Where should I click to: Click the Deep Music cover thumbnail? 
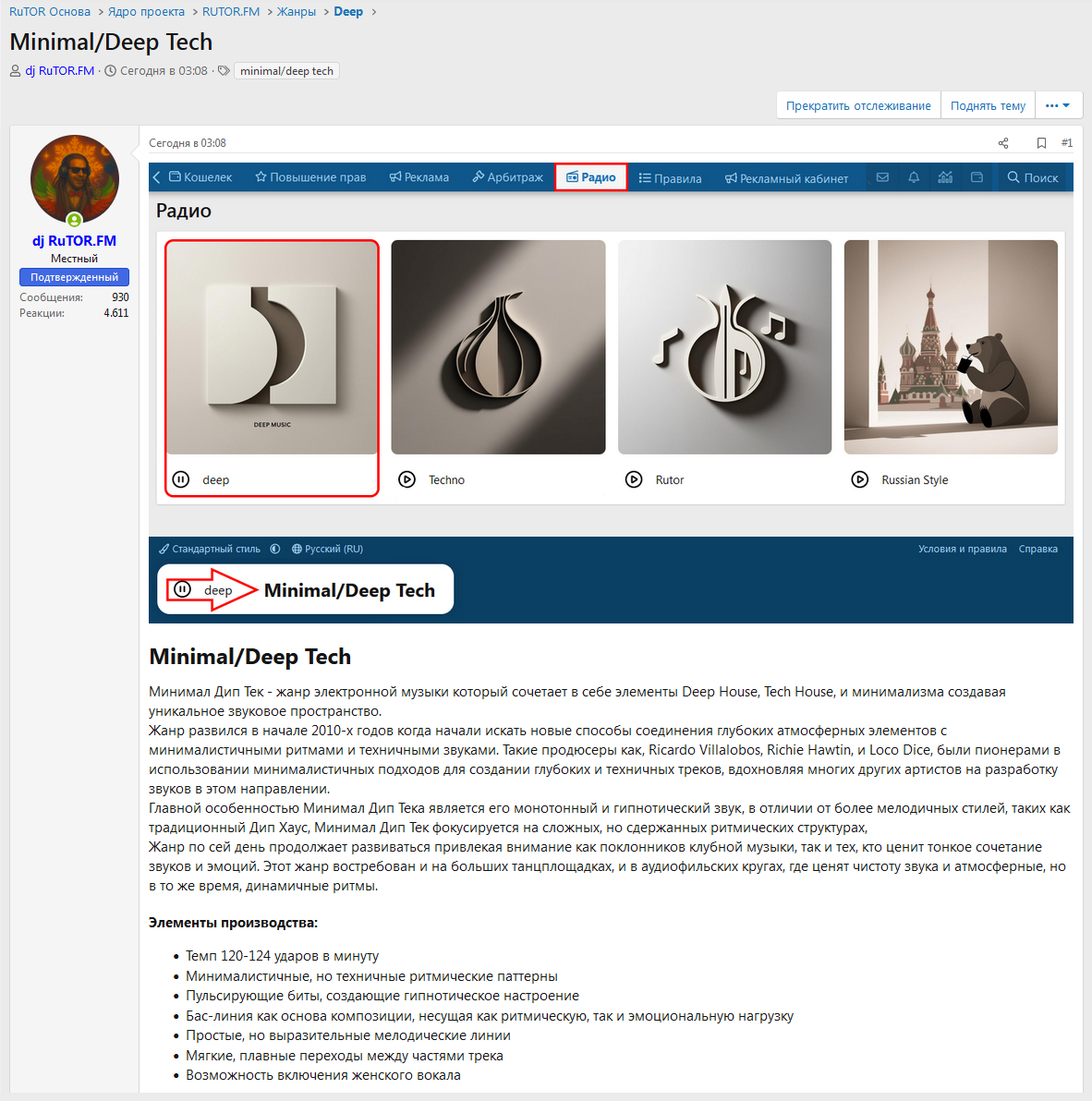click(x=273, y=347)
